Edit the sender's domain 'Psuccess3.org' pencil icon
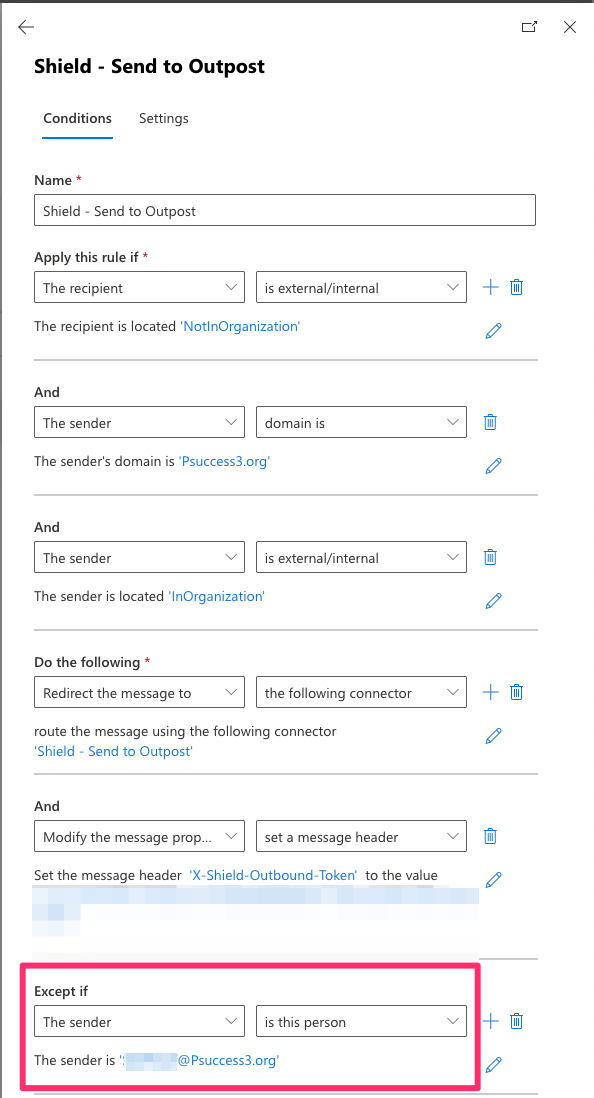 (x=494, y=466)
